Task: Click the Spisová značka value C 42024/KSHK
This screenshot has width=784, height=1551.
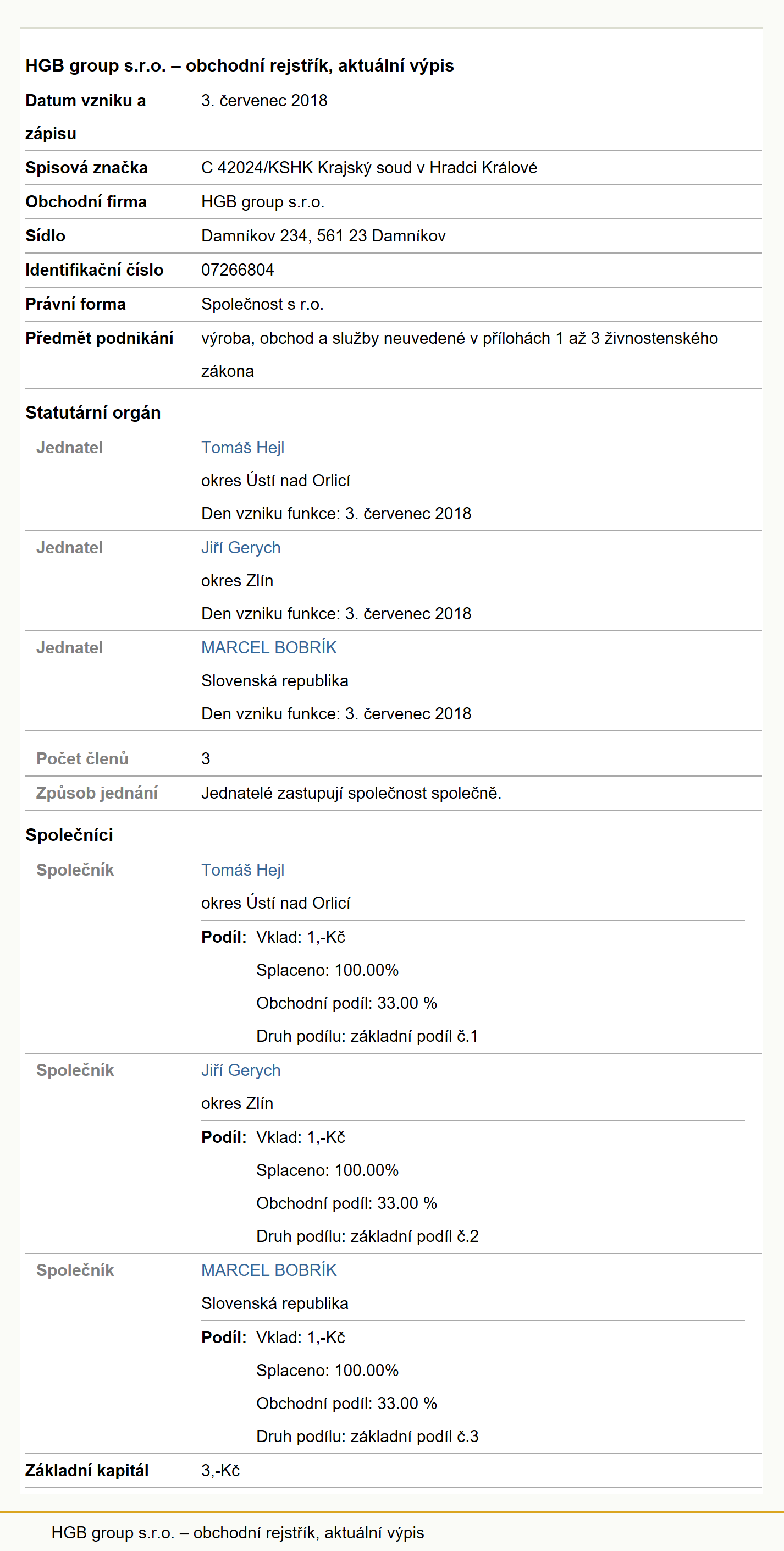Action: click(x=369, y=167)
